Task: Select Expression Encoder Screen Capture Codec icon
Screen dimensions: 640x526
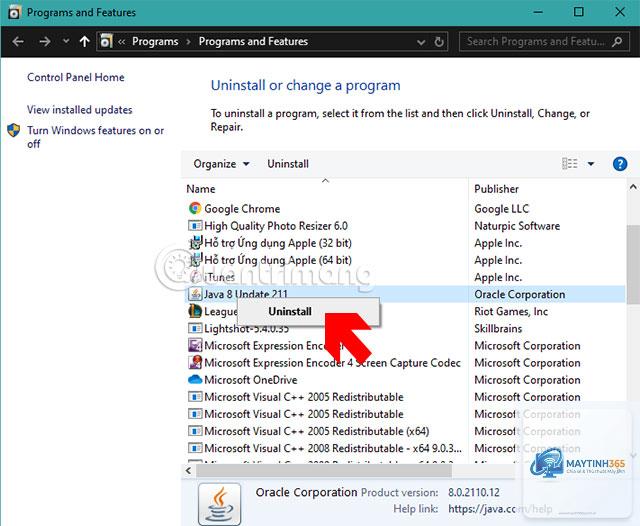Action: (x=195, y=362)
